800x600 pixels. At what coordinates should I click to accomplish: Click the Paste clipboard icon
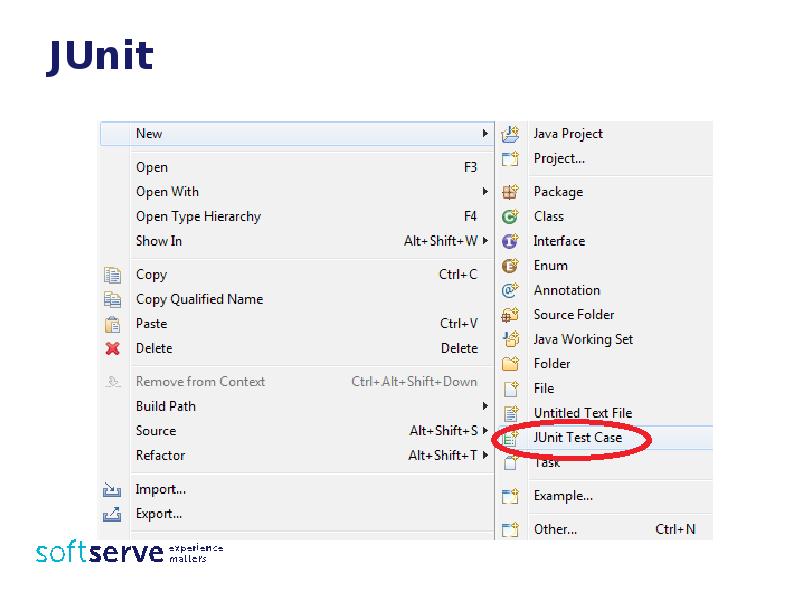point(113,324)
